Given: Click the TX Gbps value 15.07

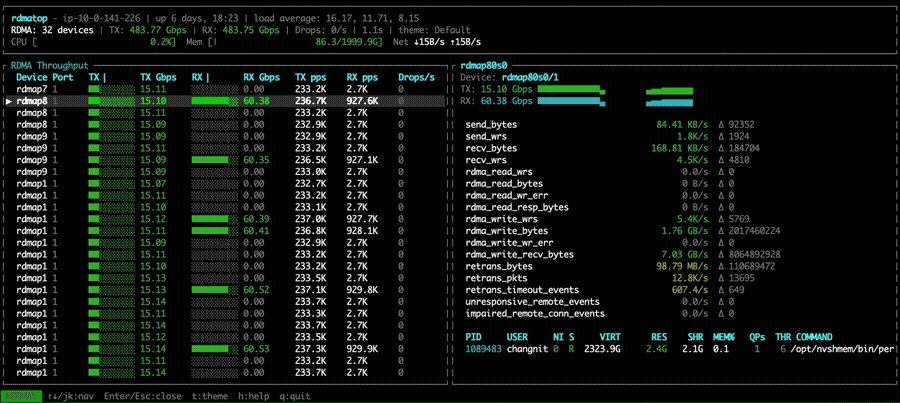Looking at the screenshot, I should (153, 184).
